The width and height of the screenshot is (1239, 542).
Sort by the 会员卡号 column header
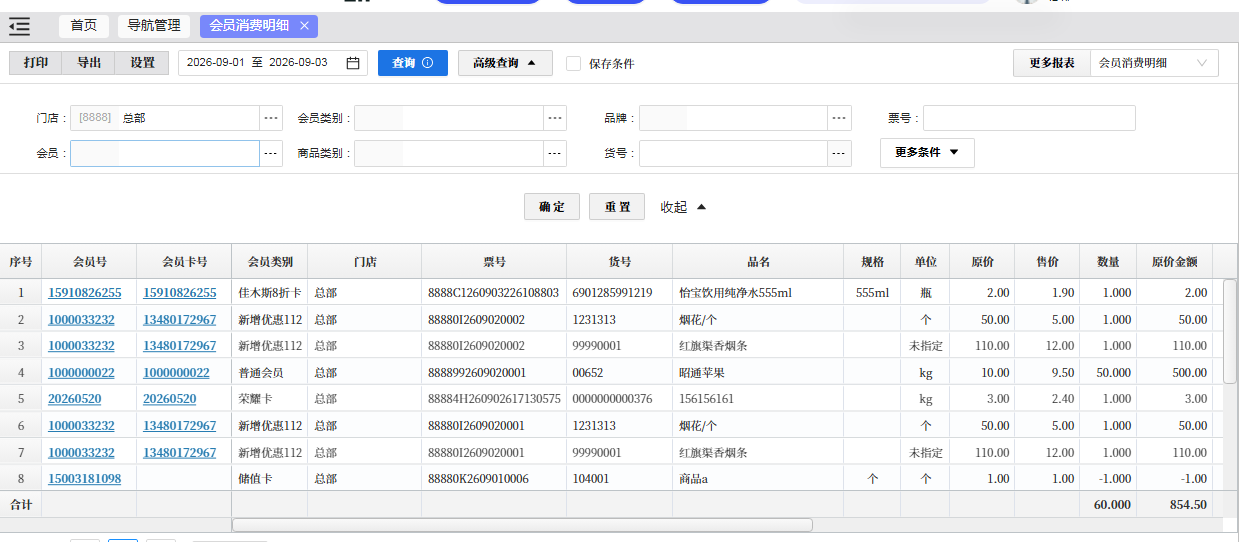(x=184, y=262)
